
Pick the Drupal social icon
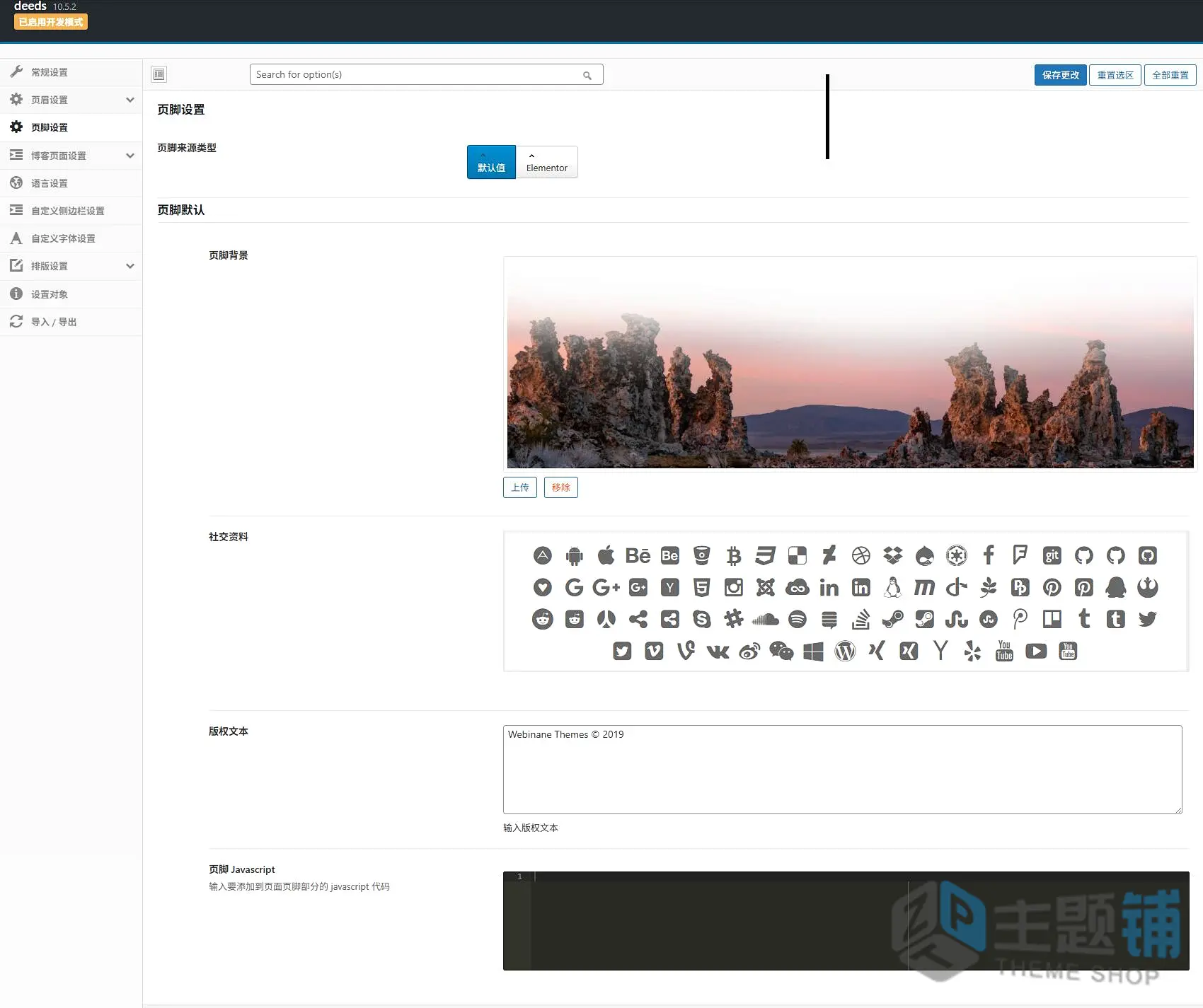coord(925,556)
